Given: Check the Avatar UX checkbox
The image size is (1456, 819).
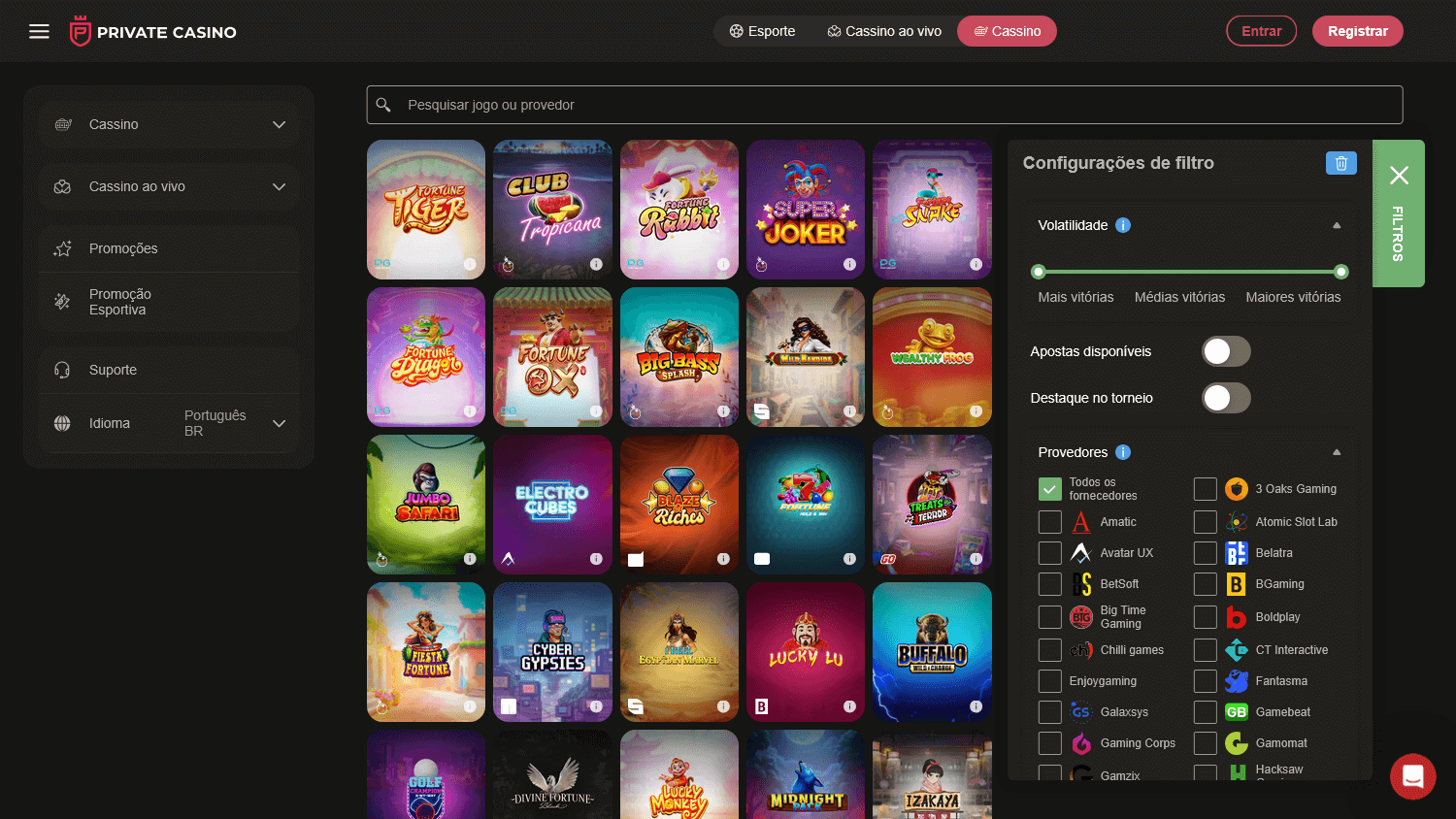Looking at the screenshot, I should pos(1050,553).
